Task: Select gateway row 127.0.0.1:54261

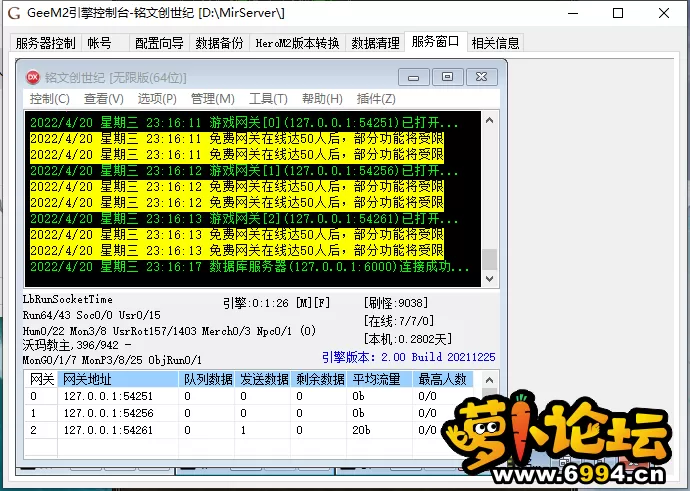Action: point(249,430)
